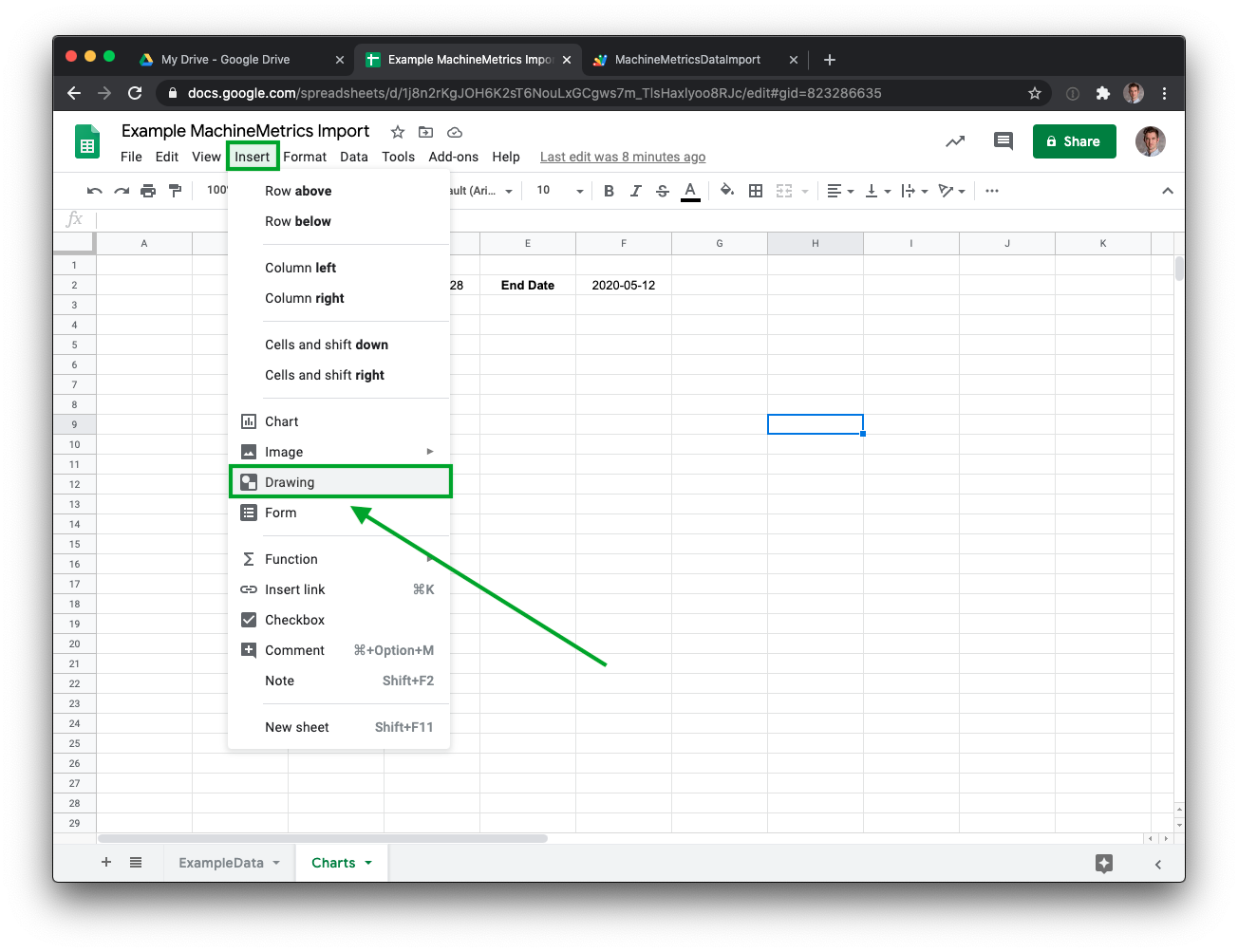Expand the Charts sheet tab menu
The width and height of the screenshot is (1238, 952).
368,863
